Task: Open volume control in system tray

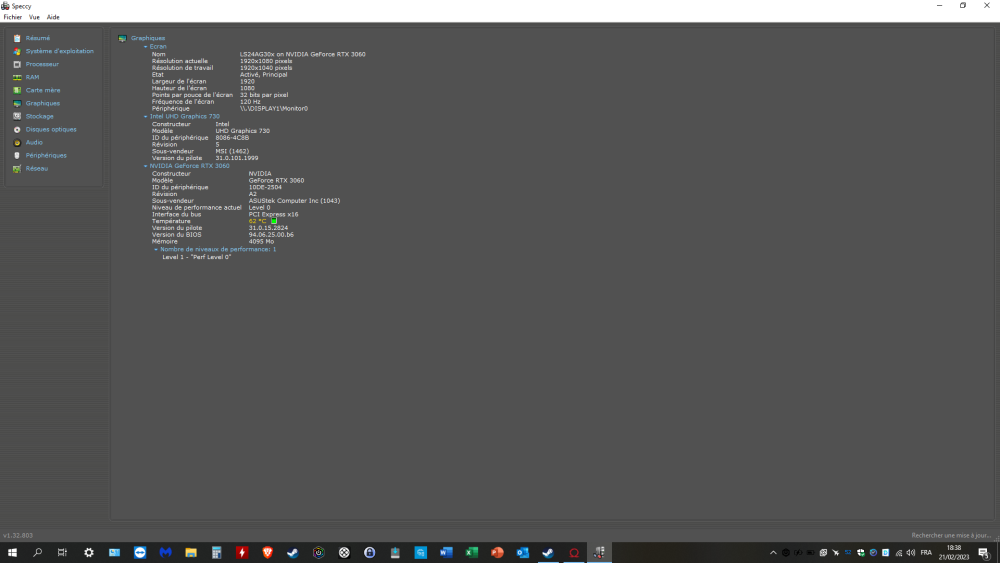Action: [911, 553]
